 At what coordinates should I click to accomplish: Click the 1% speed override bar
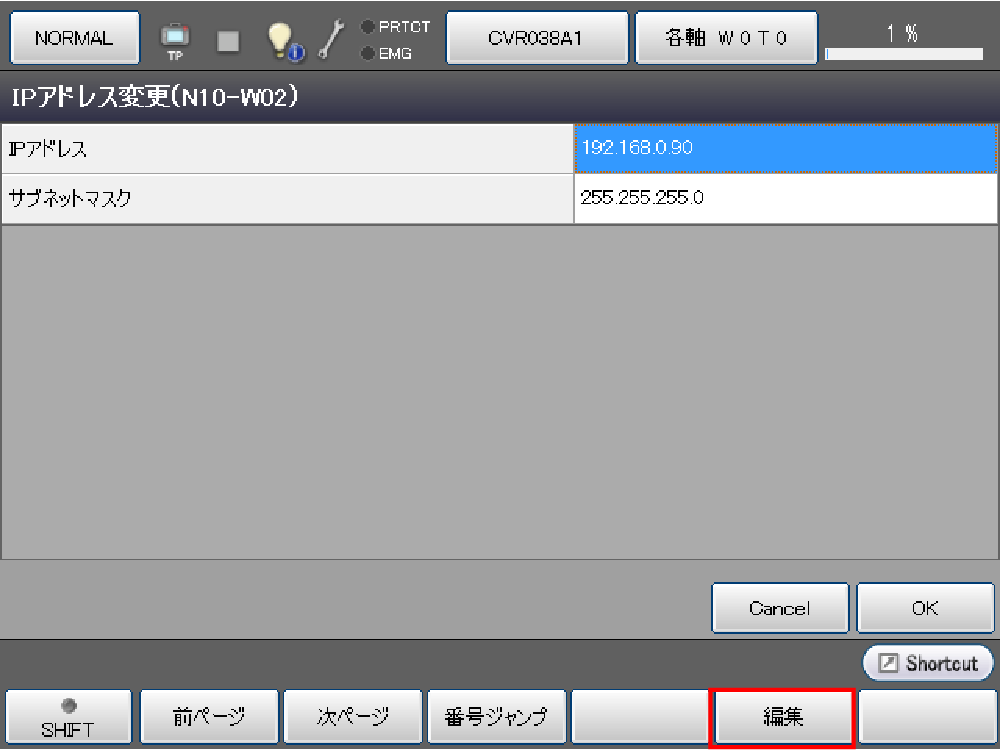click(903, 53)
